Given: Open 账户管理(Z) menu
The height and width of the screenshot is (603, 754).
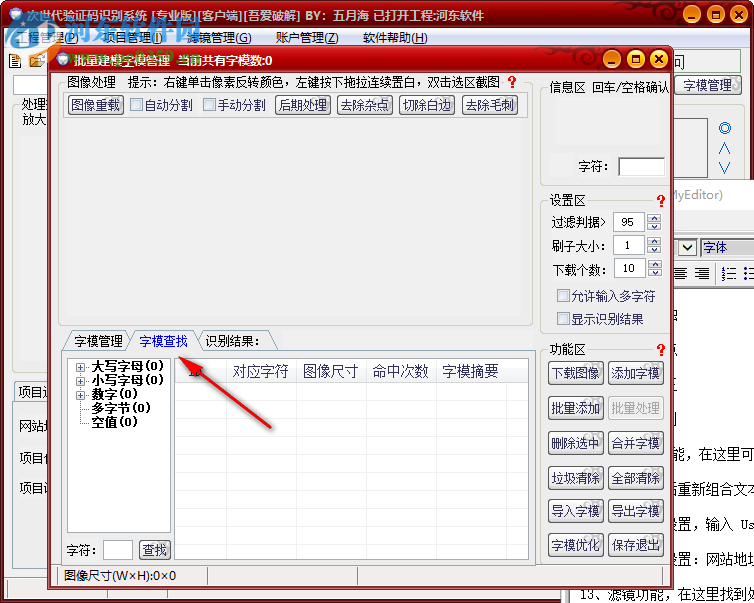Looking at the screenshot, I should 307,38.
